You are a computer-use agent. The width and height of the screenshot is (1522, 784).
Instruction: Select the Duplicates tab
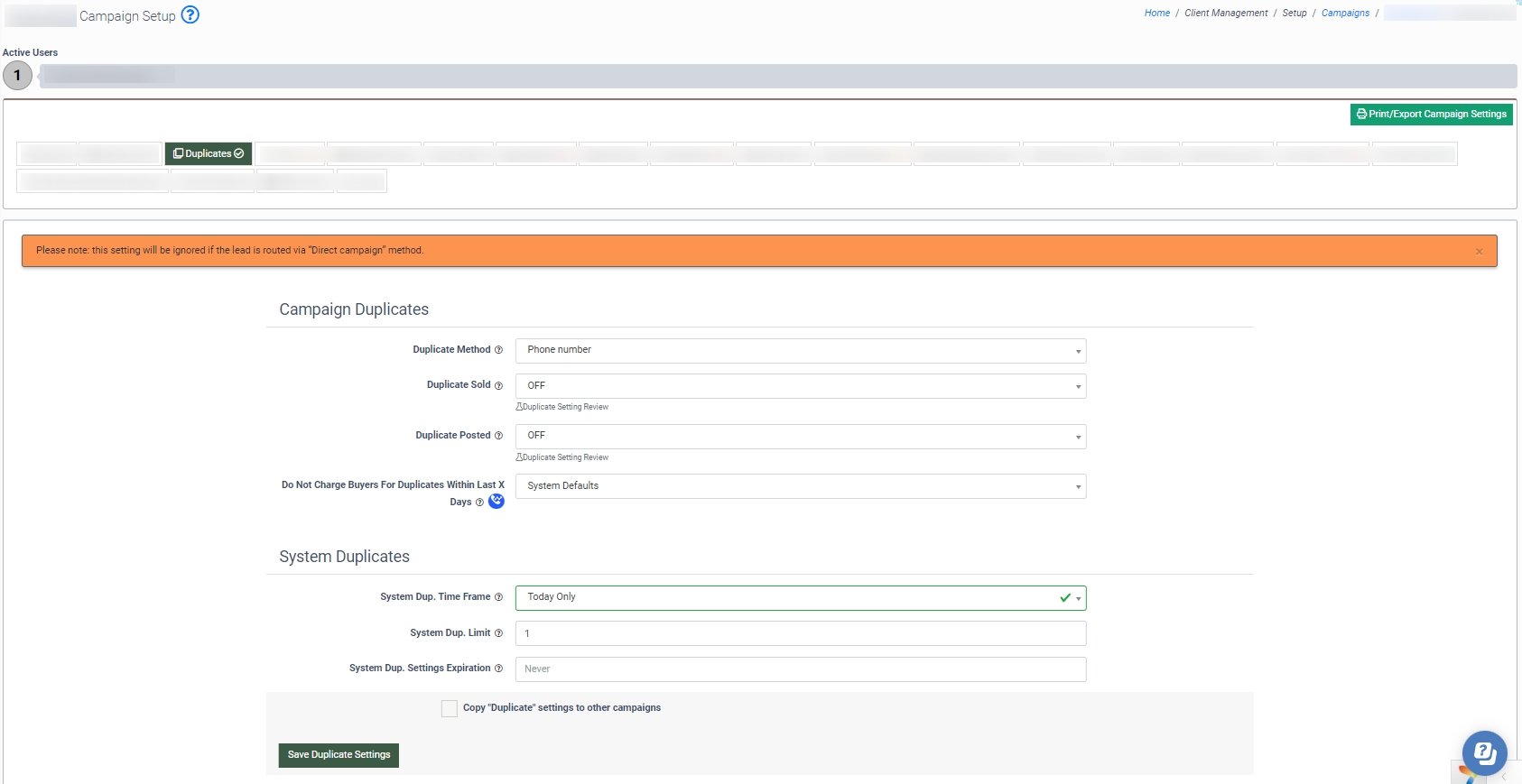(x=209, y=153)
